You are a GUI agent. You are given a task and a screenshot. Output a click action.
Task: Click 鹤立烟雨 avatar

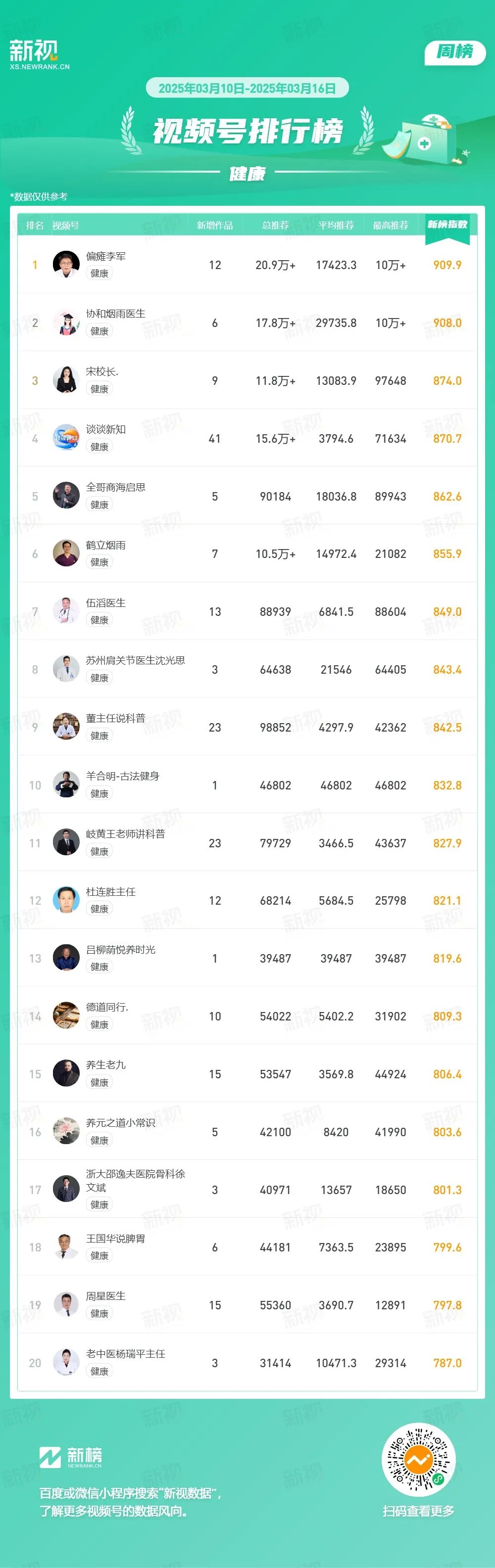pos(66,553)
